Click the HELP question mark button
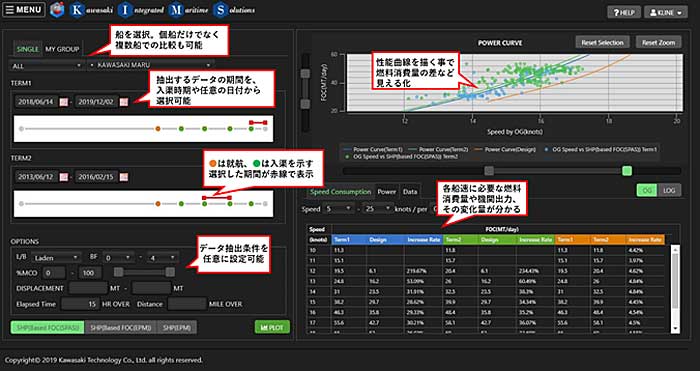 [624, 13]
